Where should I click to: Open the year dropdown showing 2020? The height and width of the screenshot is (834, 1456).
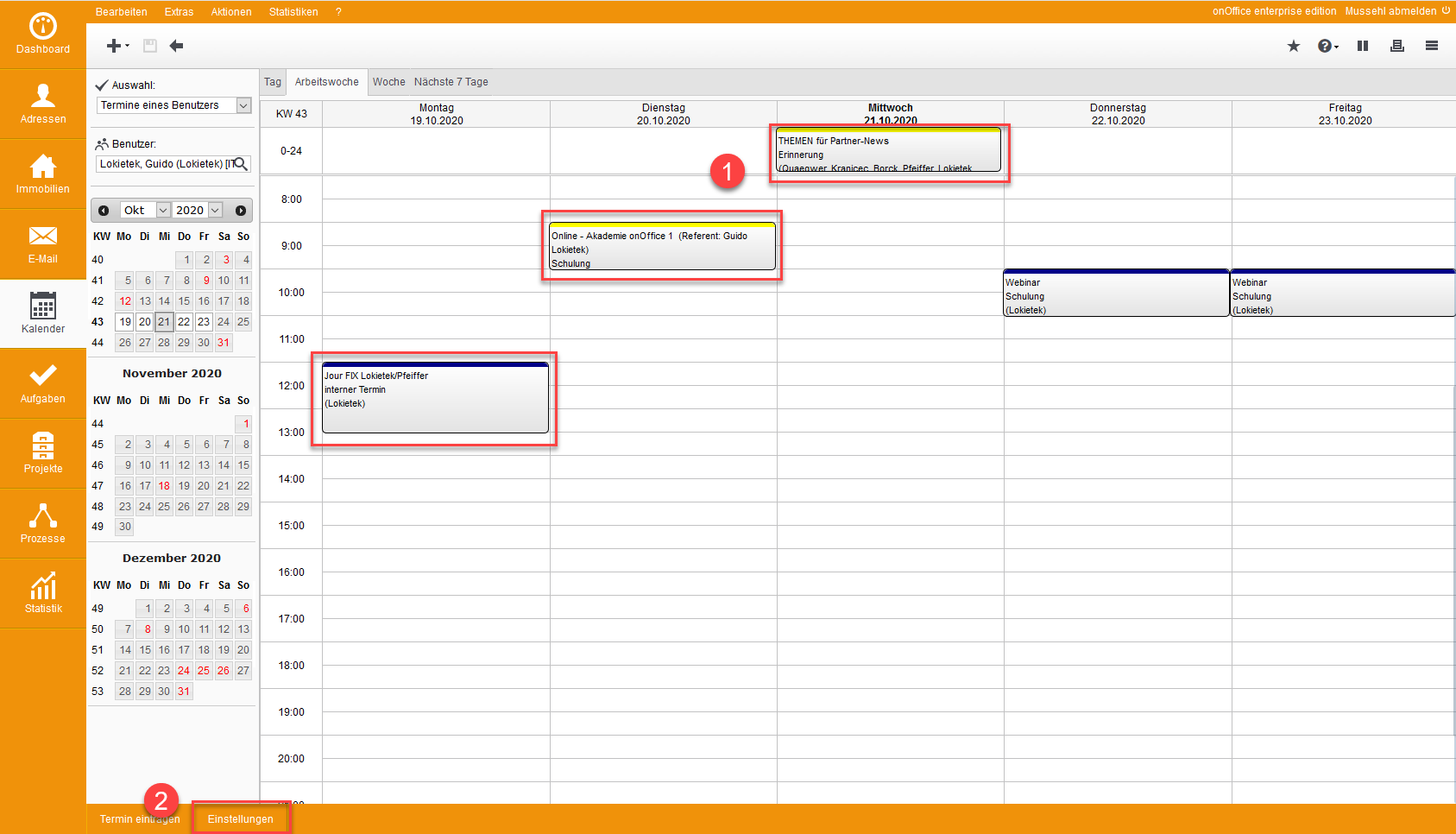(215, 211)
